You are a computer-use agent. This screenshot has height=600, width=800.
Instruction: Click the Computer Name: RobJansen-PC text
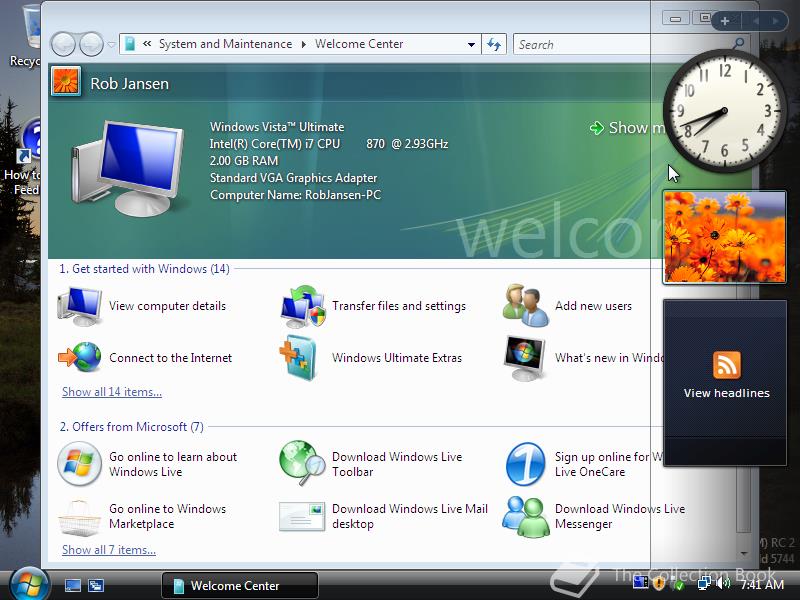[295, 195]
